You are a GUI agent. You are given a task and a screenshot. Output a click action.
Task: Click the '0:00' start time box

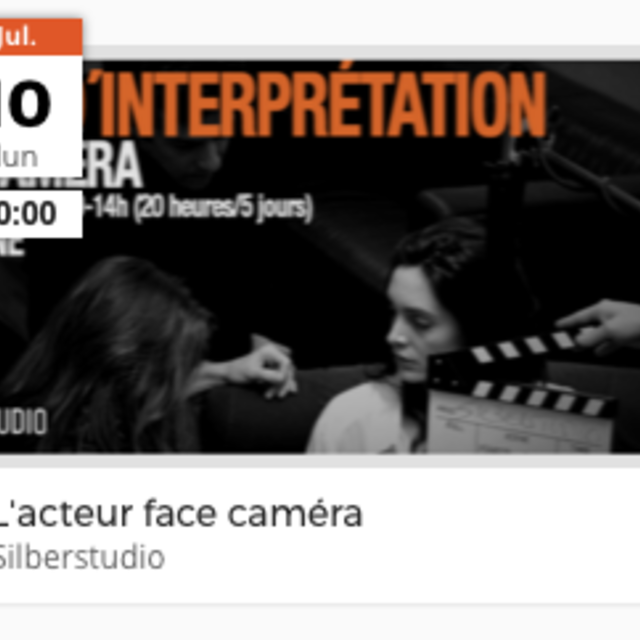[x=41, y=213]
